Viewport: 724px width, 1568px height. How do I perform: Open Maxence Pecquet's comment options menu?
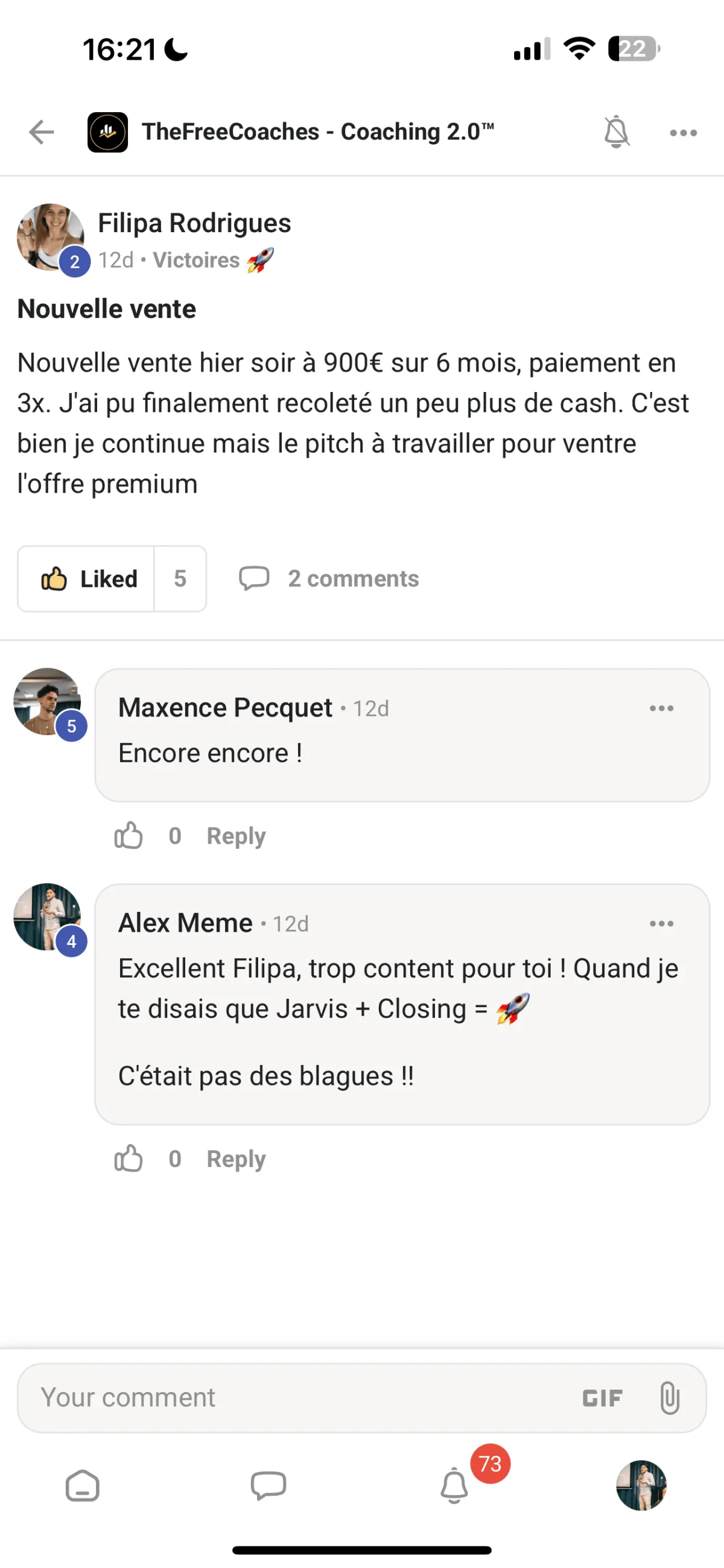(661, 708)
